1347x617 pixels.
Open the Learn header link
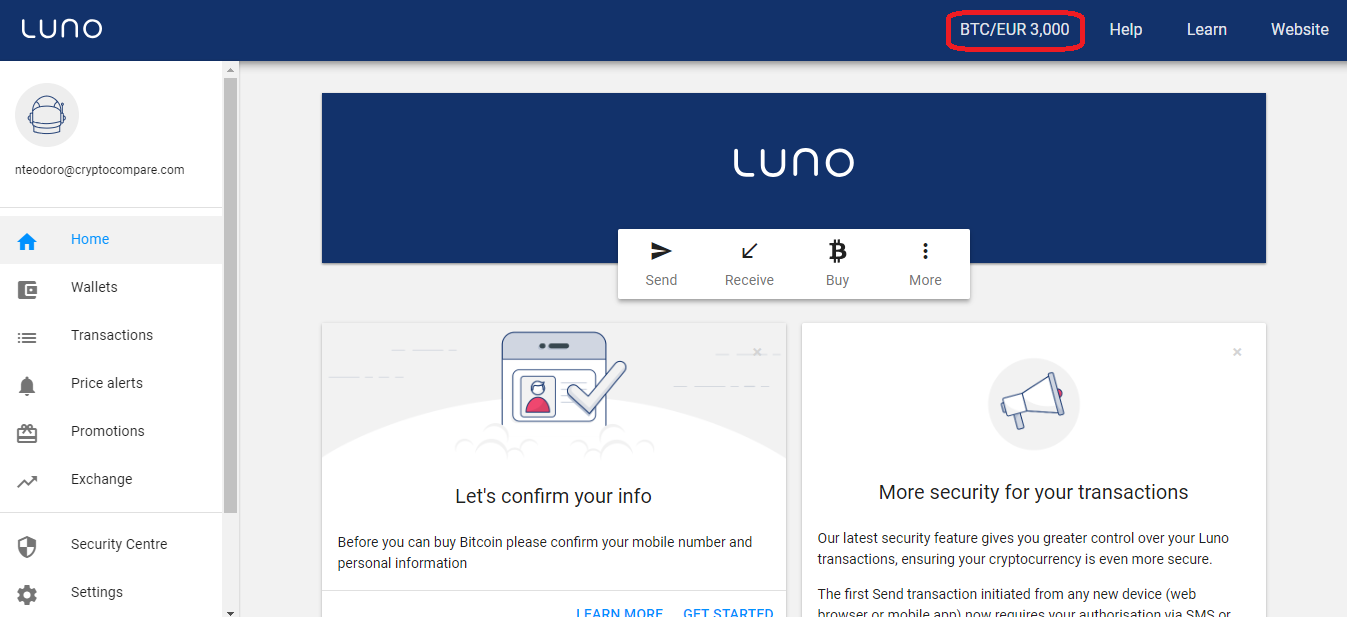[1207, 30]
